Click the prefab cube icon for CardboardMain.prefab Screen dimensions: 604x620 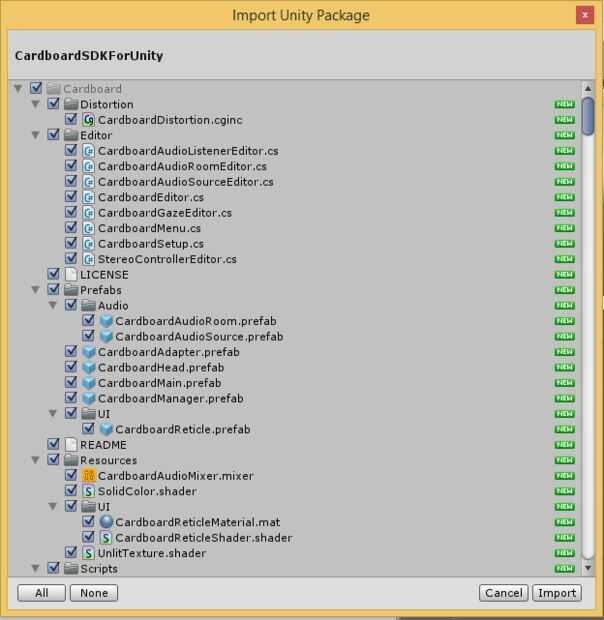[x=89, y=382]
